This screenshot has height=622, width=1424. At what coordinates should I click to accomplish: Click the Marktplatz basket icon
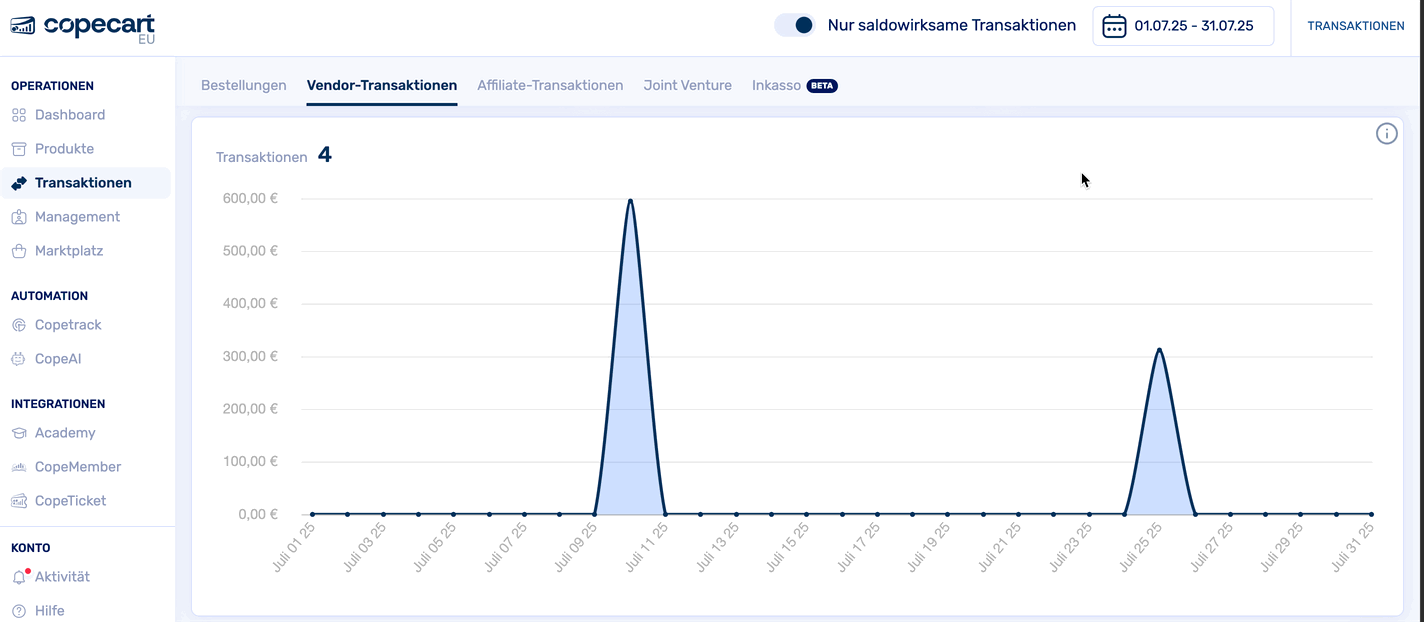[x=19, y=251]
